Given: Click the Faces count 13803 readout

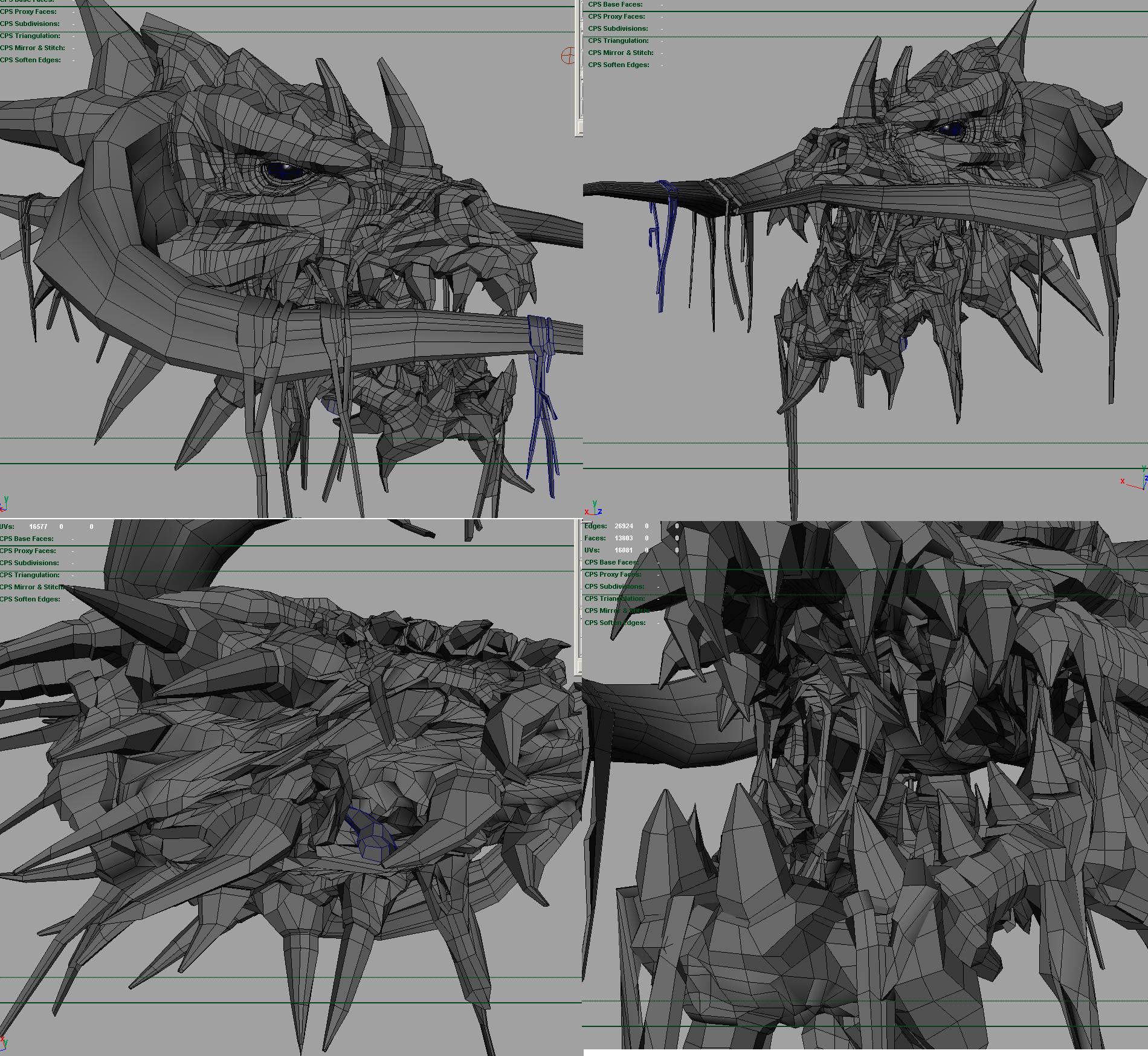Looking at the screenshot, I should [x=624, y=538].
